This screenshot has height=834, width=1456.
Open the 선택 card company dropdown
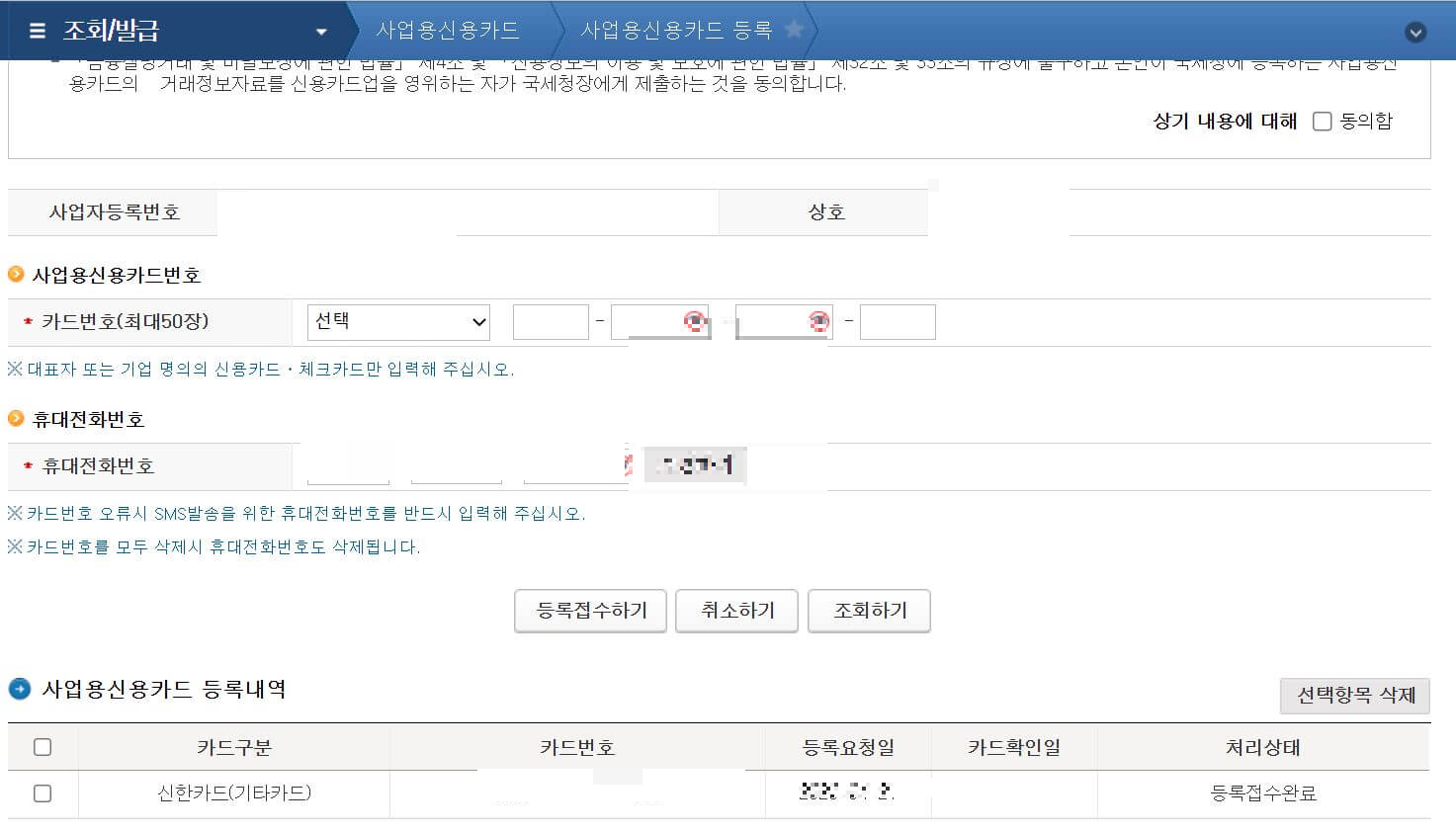(x=398, y=321)
